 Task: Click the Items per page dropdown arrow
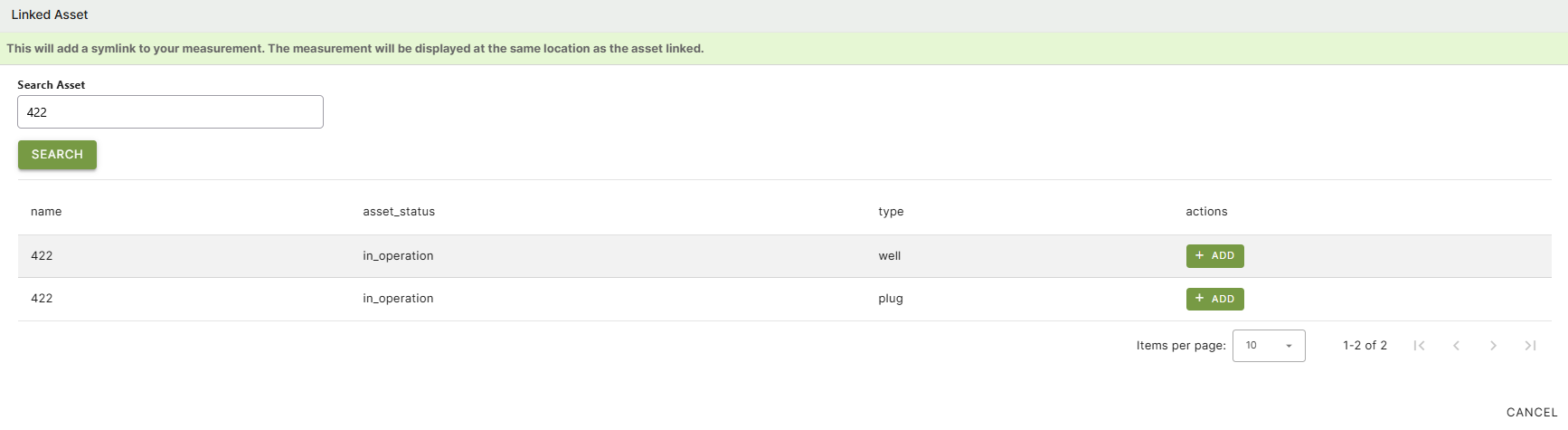coord(1289,346)
